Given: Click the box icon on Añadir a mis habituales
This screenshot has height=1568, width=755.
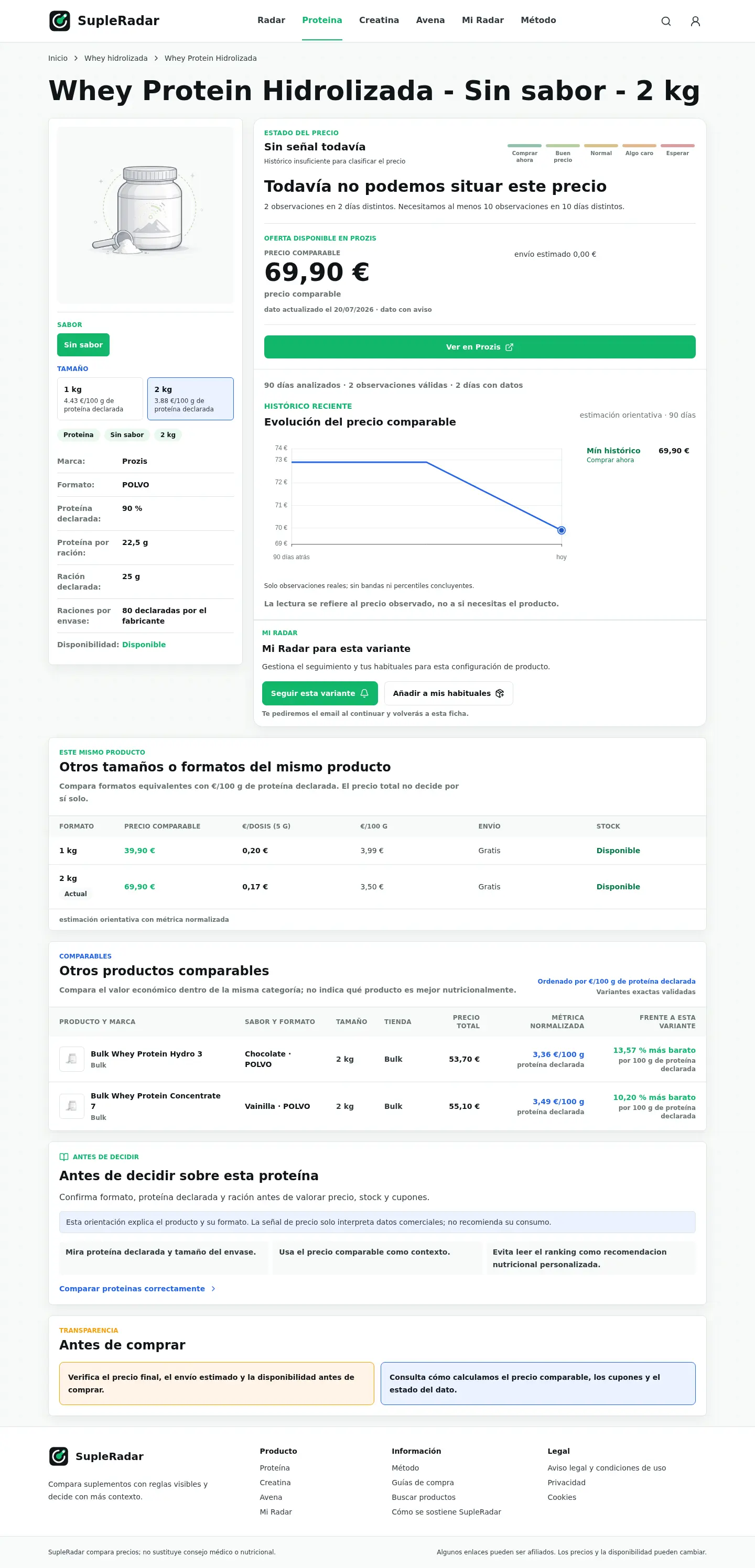Looking at the screenshot, I should coord(500,693).
